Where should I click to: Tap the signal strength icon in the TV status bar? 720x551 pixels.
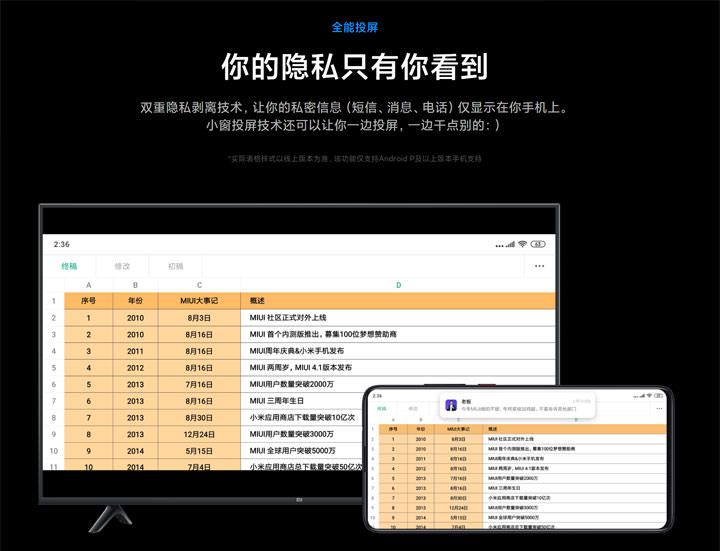click(510, 245)
